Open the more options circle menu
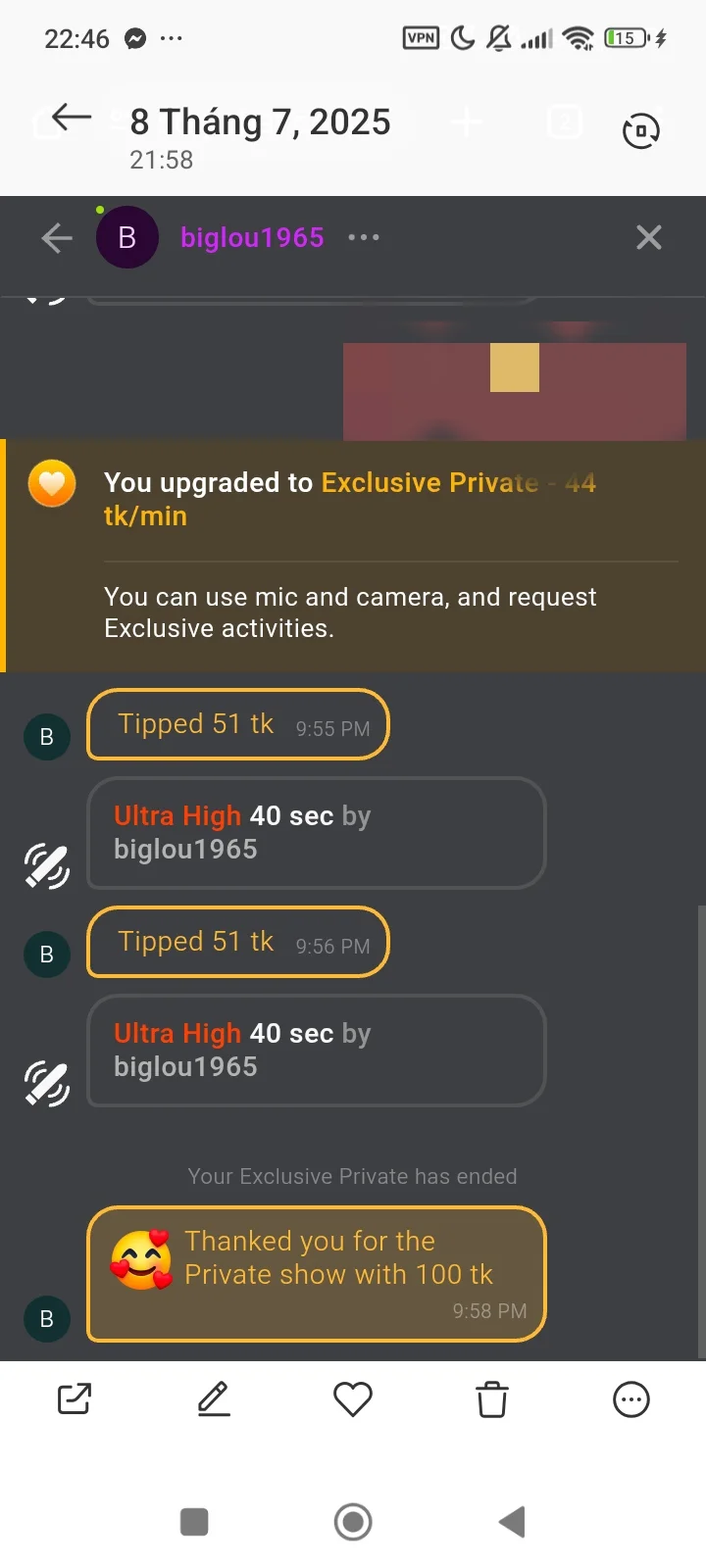The height and width of the screenshot is (1568, 706). tap(630, 1399)
